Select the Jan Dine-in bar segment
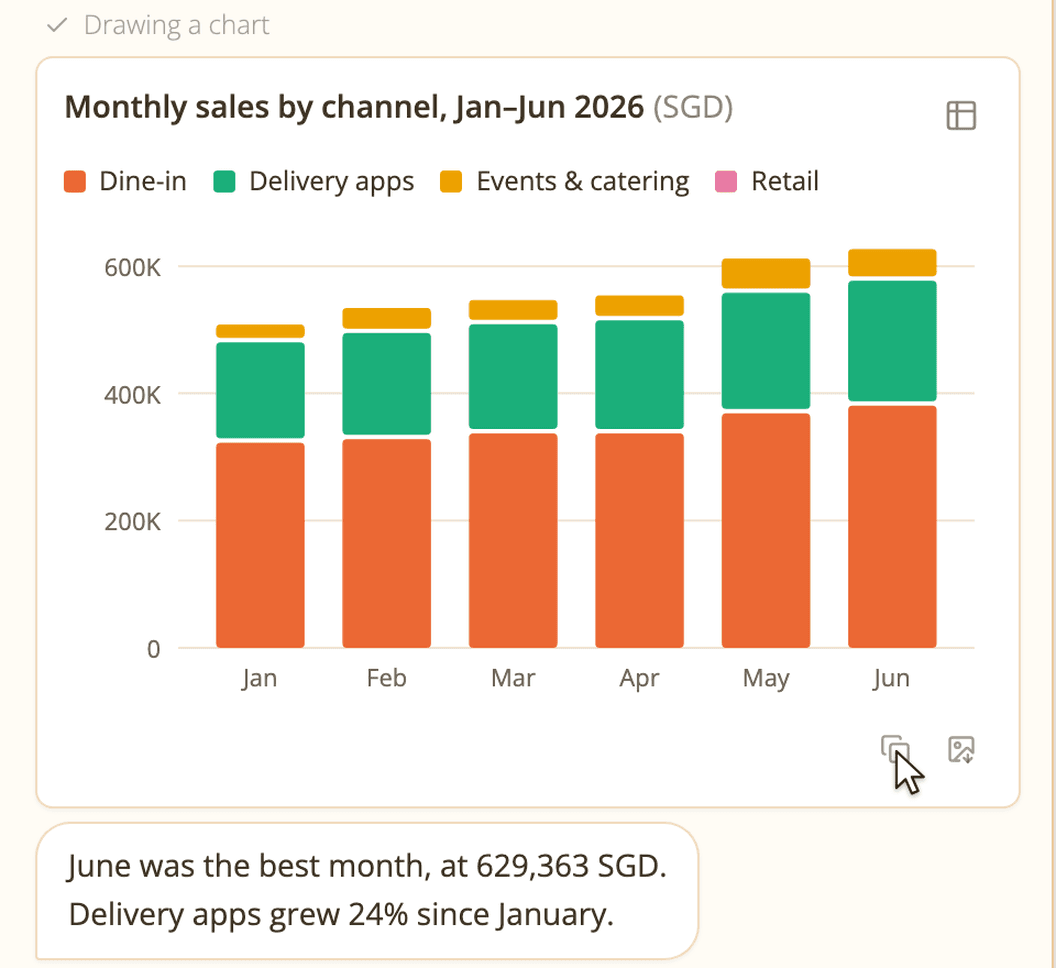1056x968 pixels. 261,545
